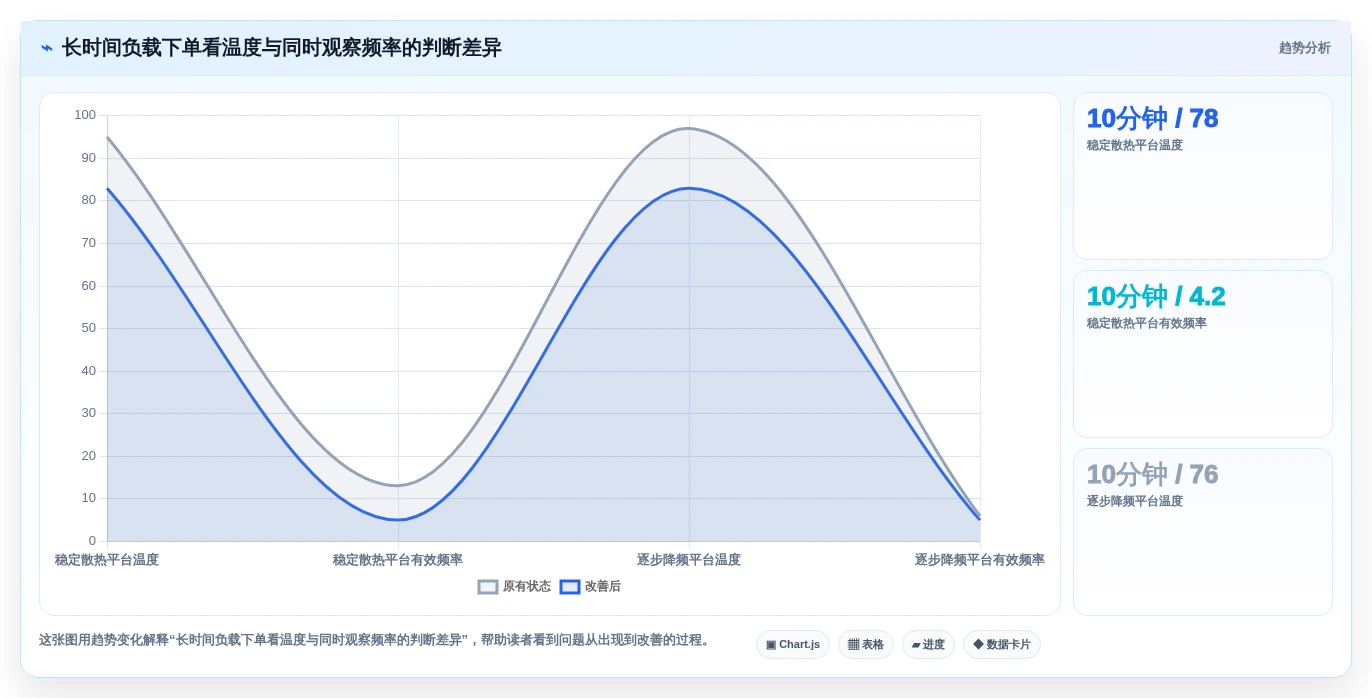Image resolution: width=1372 pixels, height=698 pixels.
Task: Click the y-axis value 100
Action: click(x=85, y=115)
